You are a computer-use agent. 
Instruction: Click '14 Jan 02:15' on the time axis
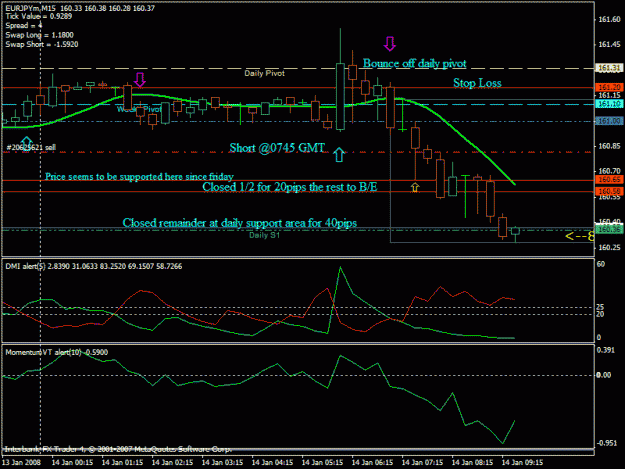(172, 462)
